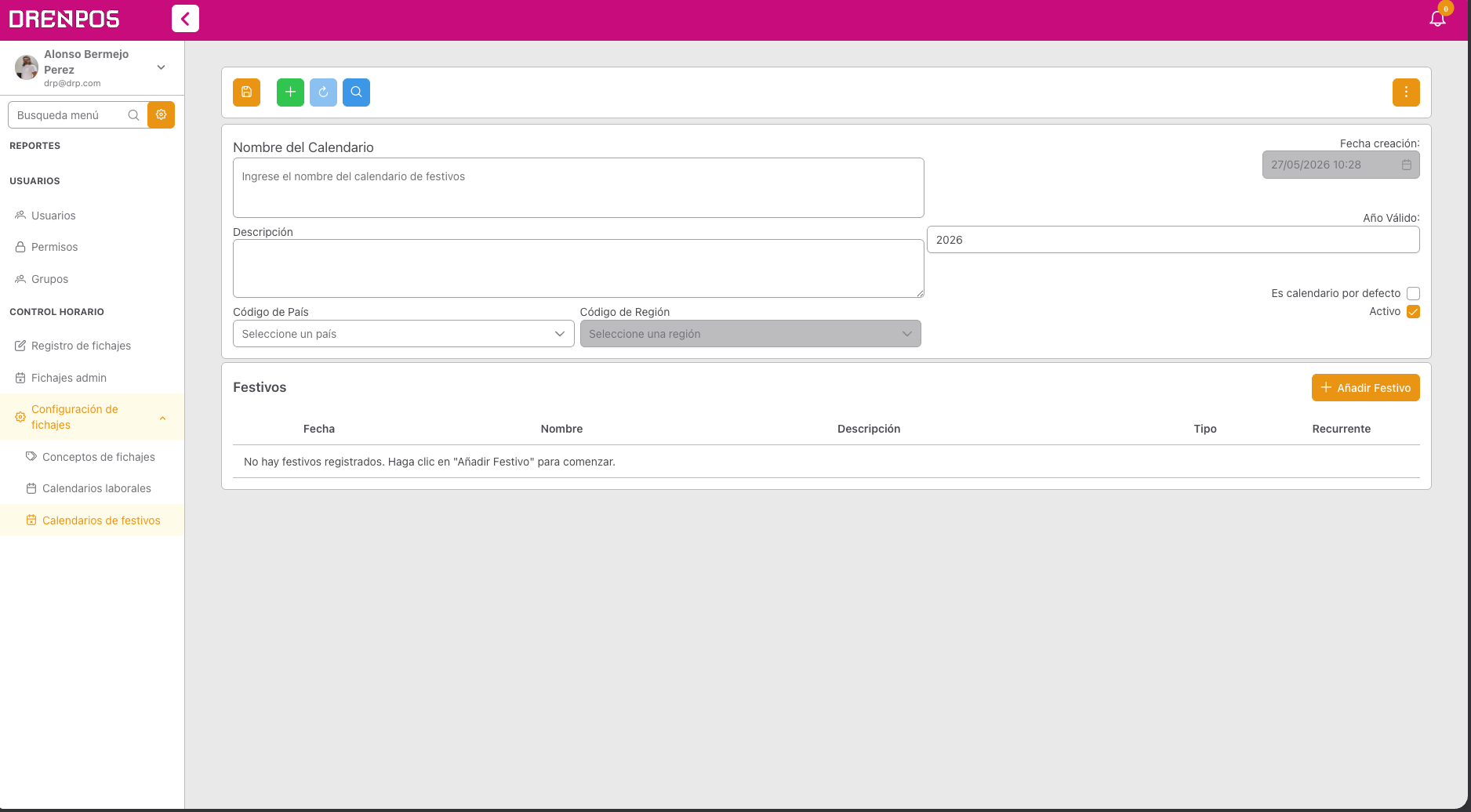Click the Fecha creación date field
This screenshot has width=1471, height=812.
click(1341, 165)
